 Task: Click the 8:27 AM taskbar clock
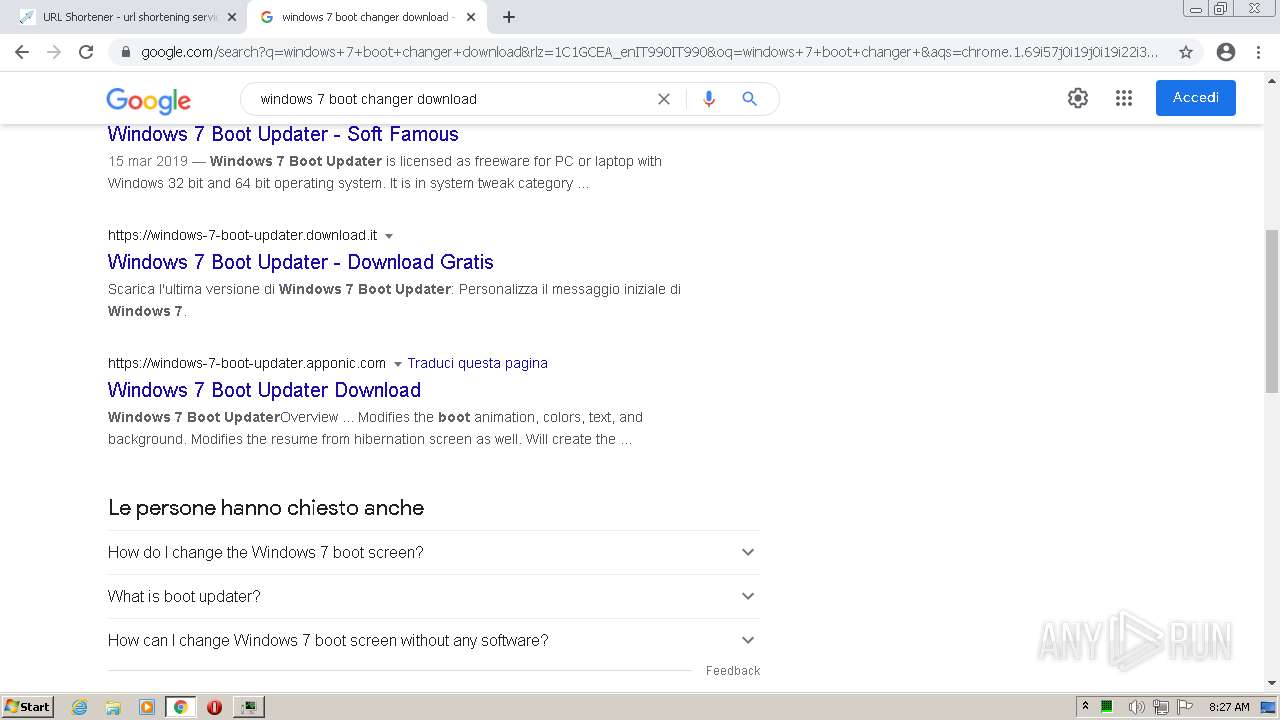pyautogui.click(x=1229, y=707)
